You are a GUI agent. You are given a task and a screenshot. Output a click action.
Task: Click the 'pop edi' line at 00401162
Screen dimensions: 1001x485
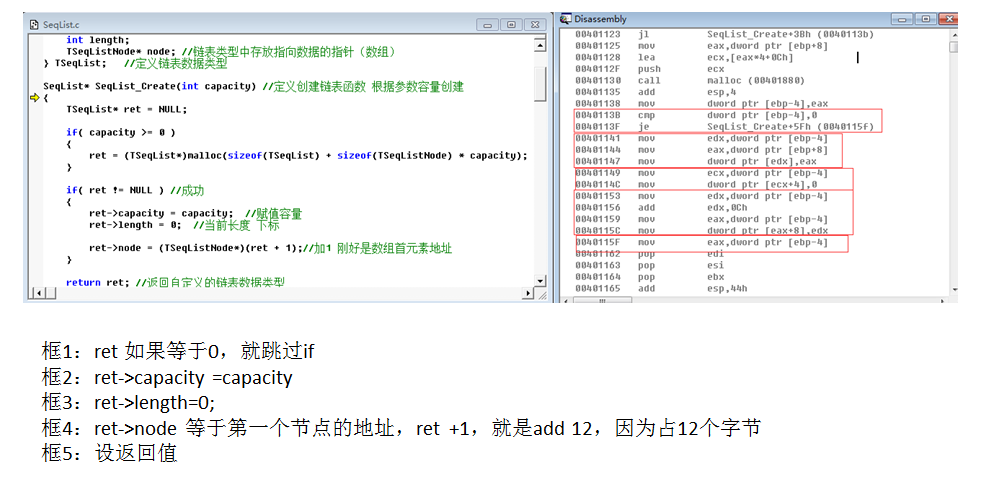pyautogui.click(x=650, y=254)
